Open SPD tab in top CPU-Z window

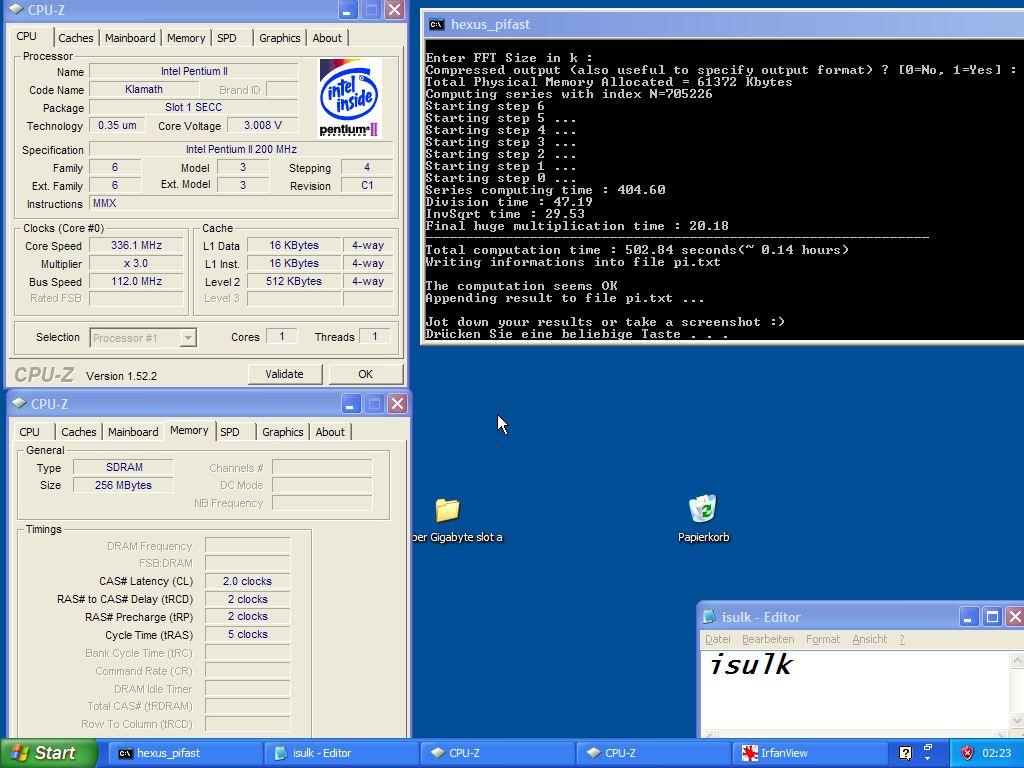227,38
